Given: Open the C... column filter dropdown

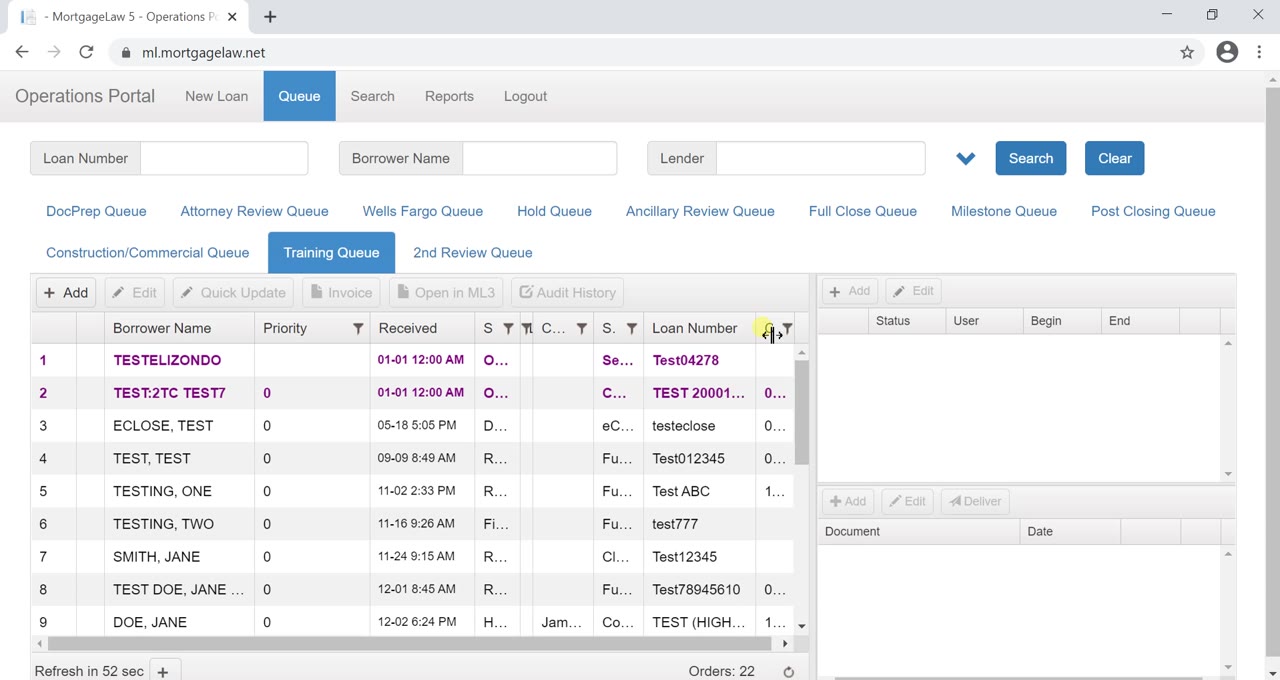Looking at the screenshot, I should point(581,329).
